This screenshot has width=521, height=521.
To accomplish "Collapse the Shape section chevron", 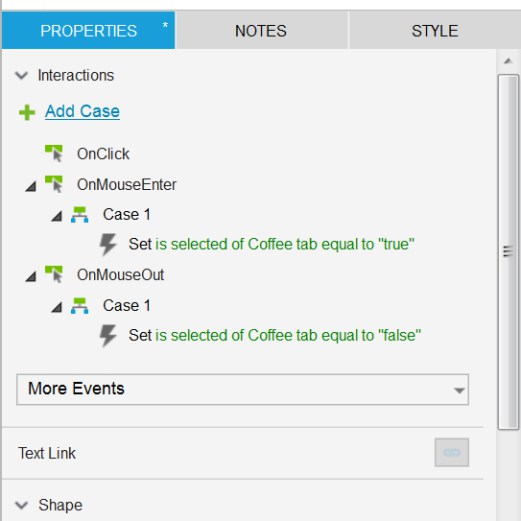I will coord(22,505).
